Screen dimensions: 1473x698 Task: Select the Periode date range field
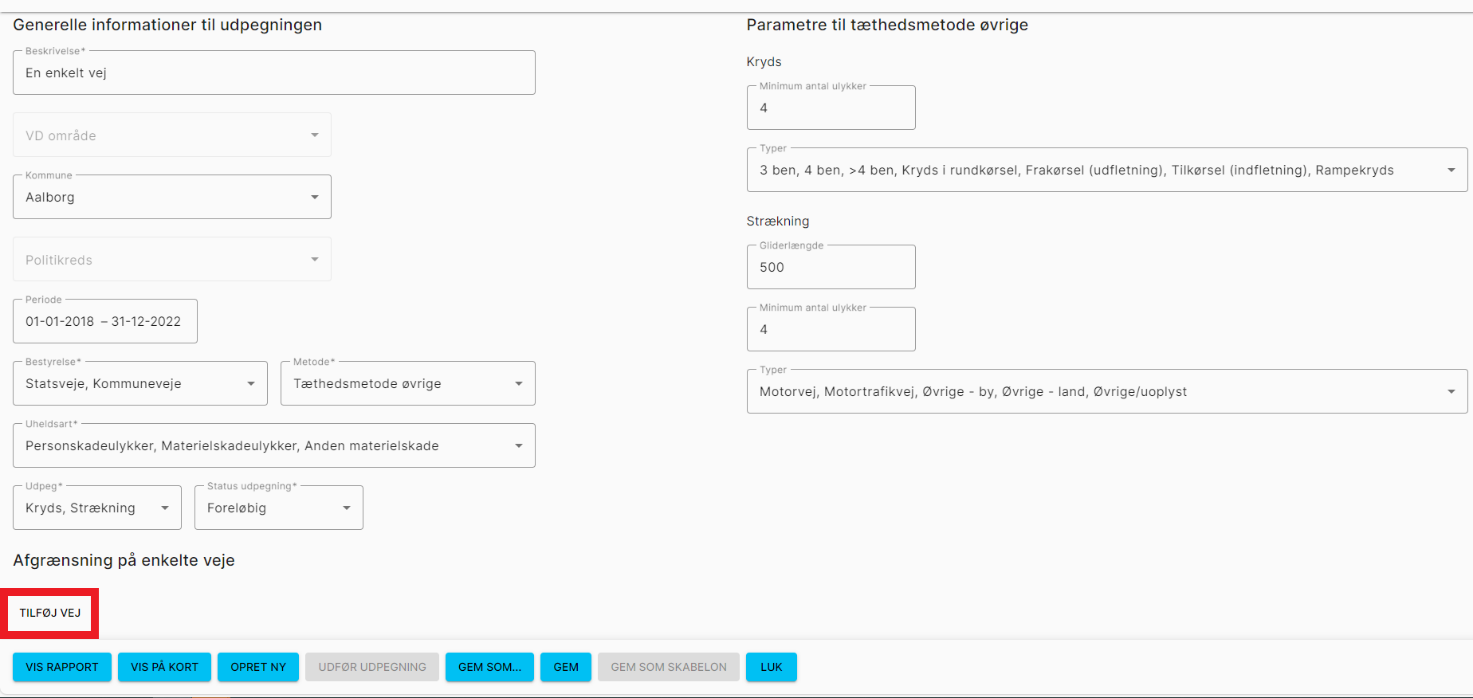pos(105,321)
